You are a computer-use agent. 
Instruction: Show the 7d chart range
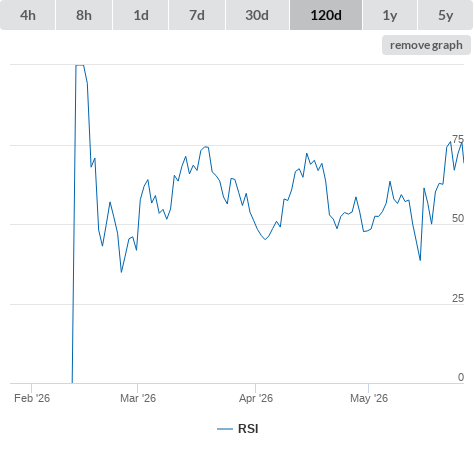click(x=197, y=15)
